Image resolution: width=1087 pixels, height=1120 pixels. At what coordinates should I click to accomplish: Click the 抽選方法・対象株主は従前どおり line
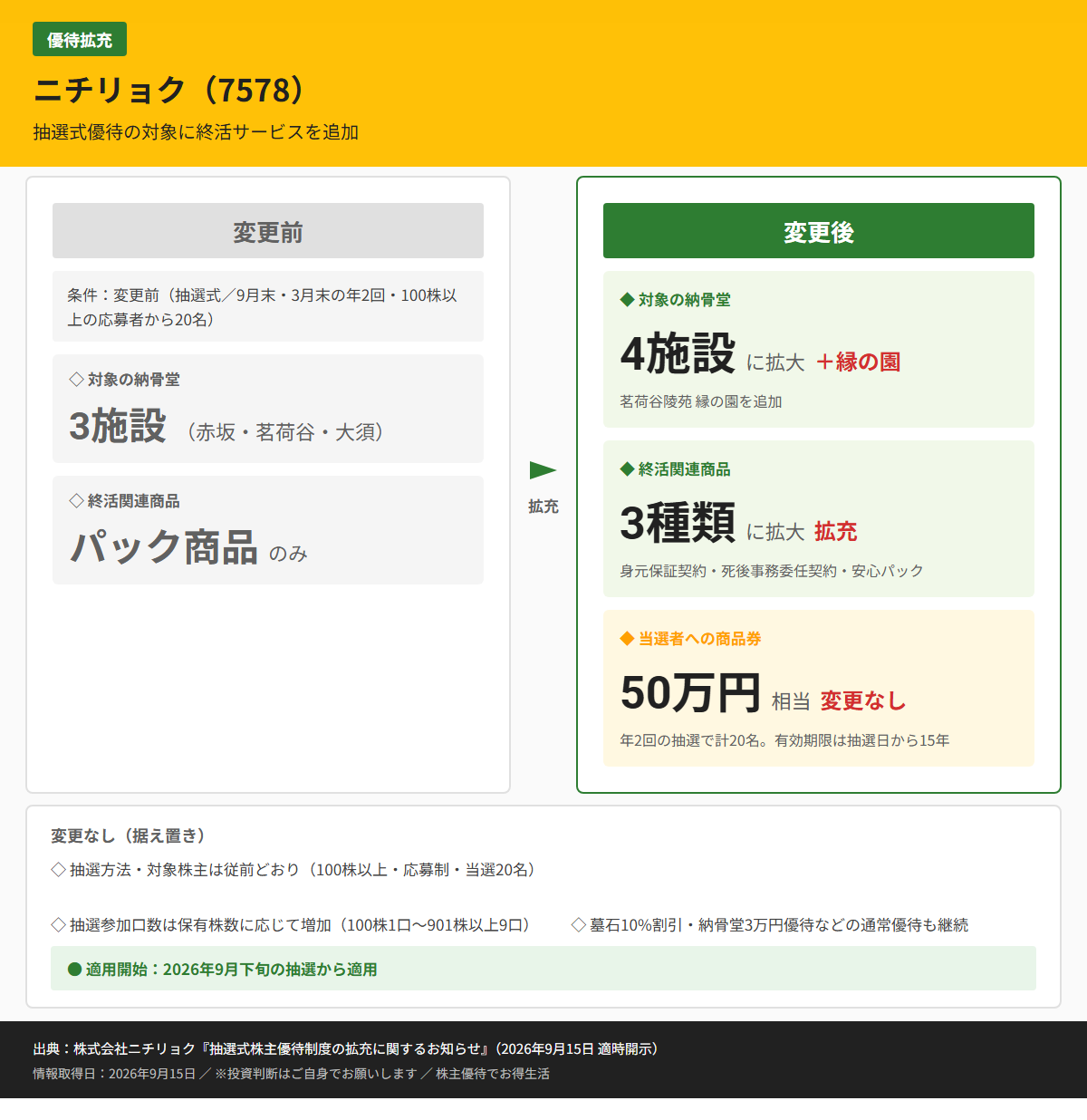pos(296,870)
